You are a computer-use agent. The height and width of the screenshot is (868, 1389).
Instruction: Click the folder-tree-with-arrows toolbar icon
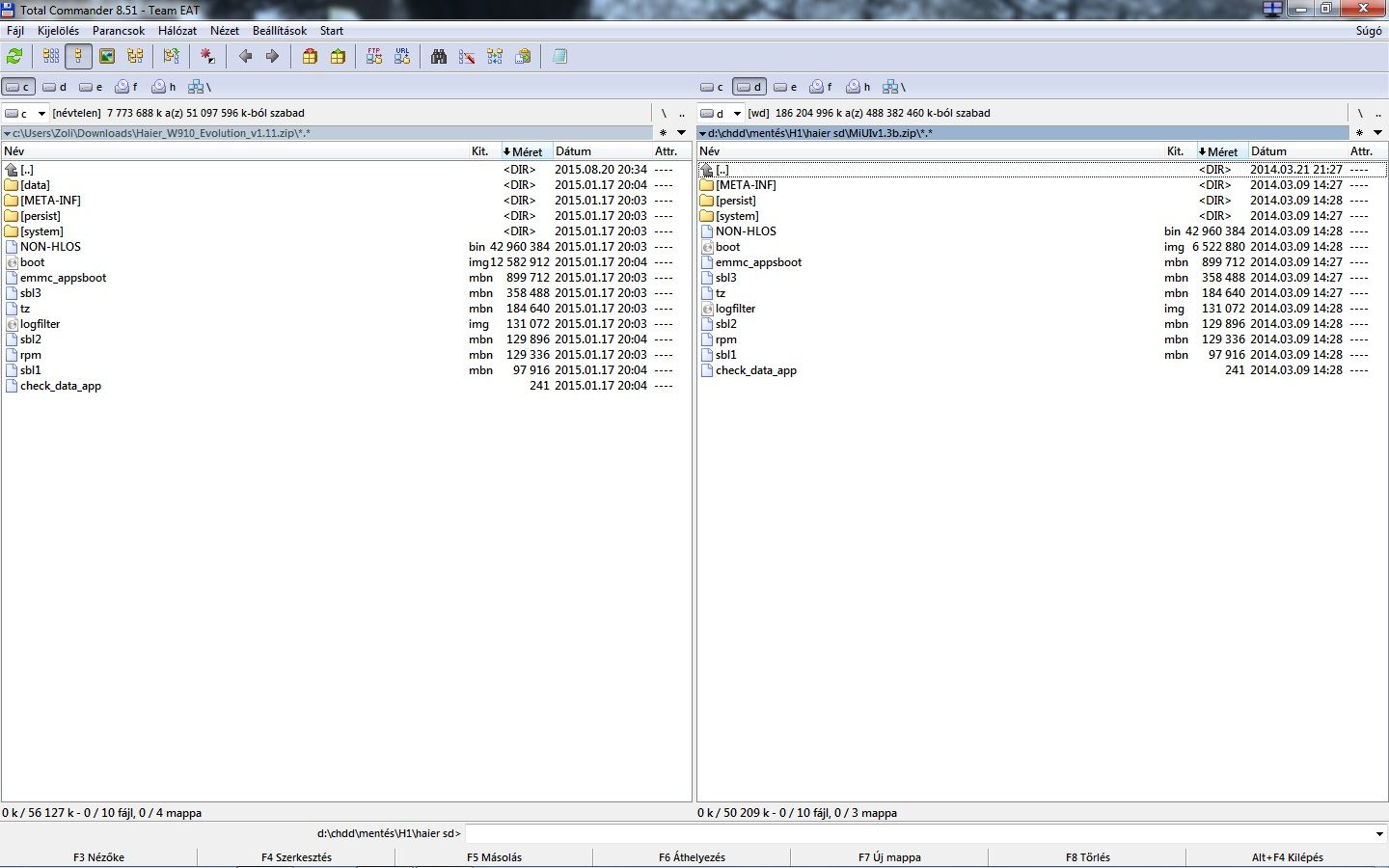(x=172, y=57)
